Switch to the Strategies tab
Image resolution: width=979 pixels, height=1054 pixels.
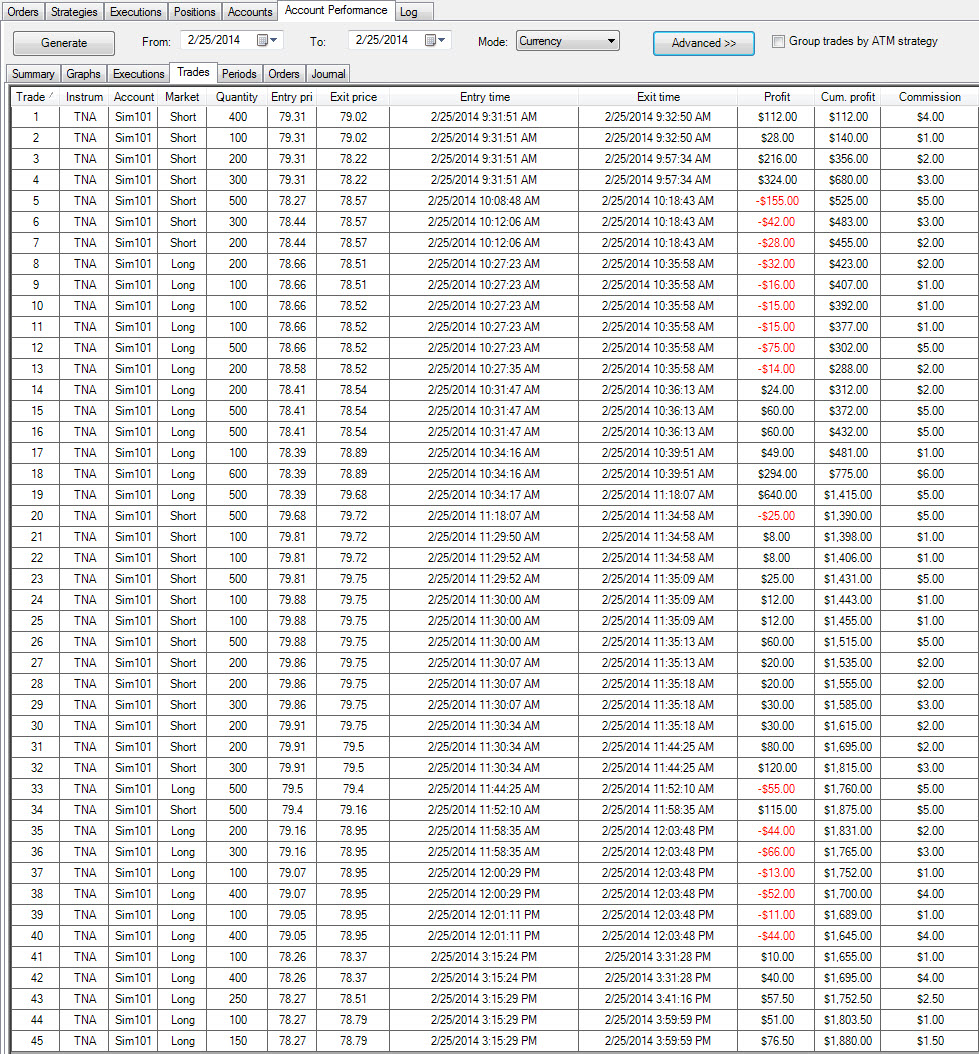coord(74,11)
